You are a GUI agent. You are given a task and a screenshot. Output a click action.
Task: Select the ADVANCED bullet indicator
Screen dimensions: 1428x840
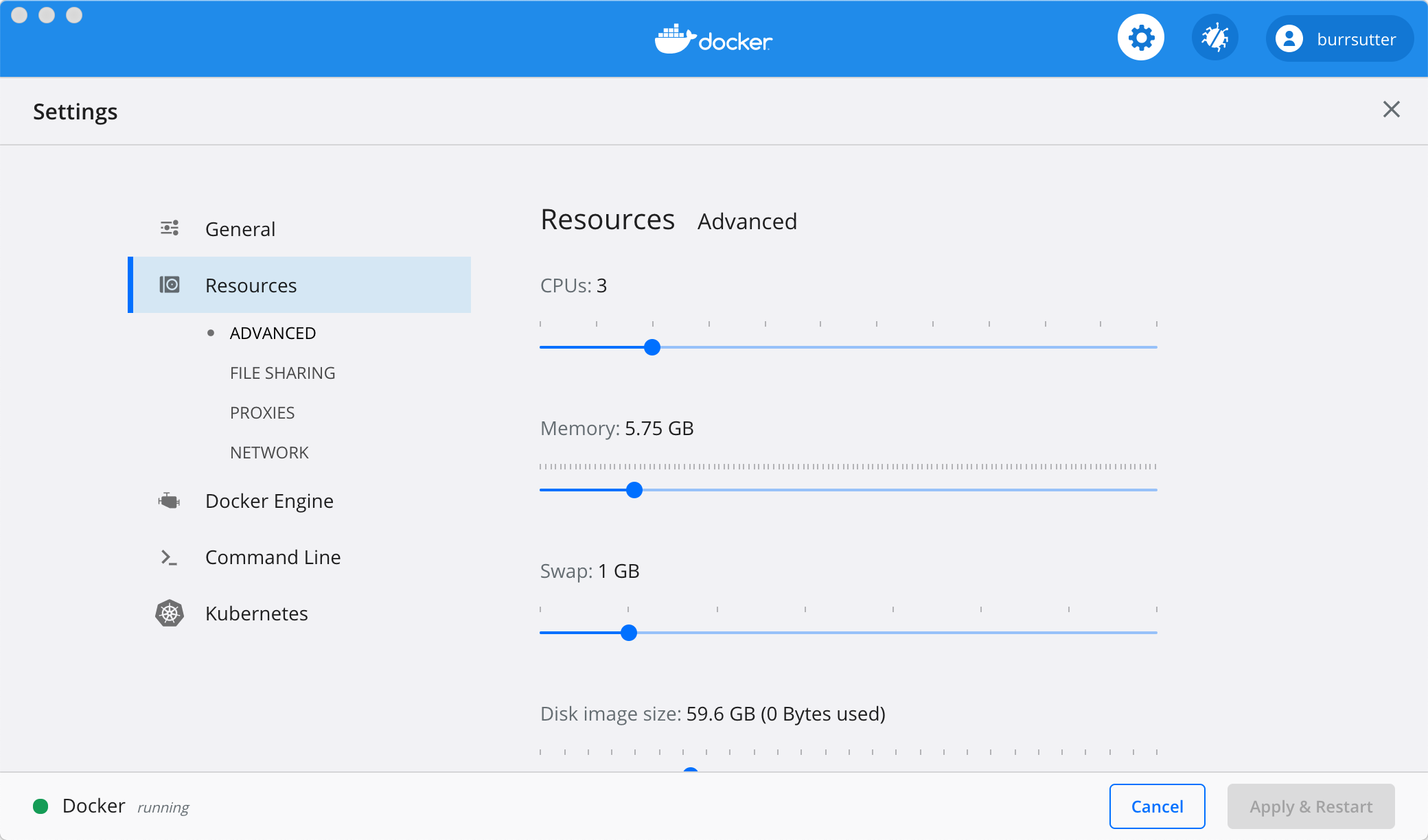(211, 333)
